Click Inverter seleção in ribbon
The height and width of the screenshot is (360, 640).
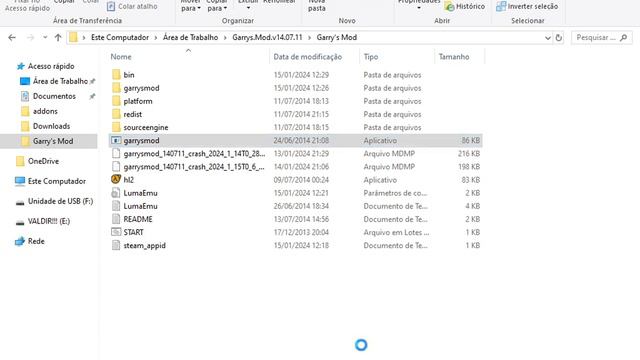[527, 7]
